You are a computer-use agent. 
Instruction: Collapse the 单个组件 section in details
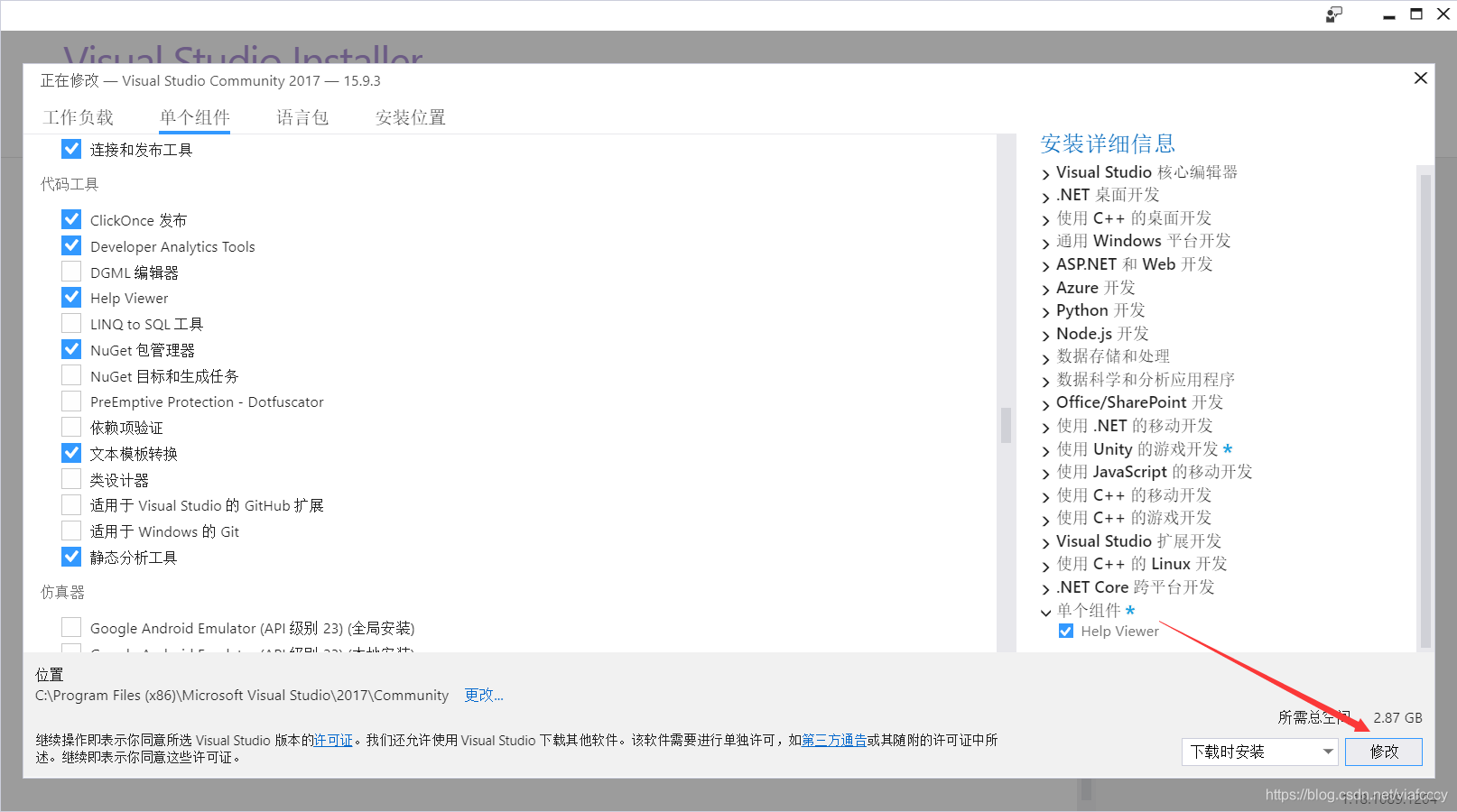pos(1046,612)
